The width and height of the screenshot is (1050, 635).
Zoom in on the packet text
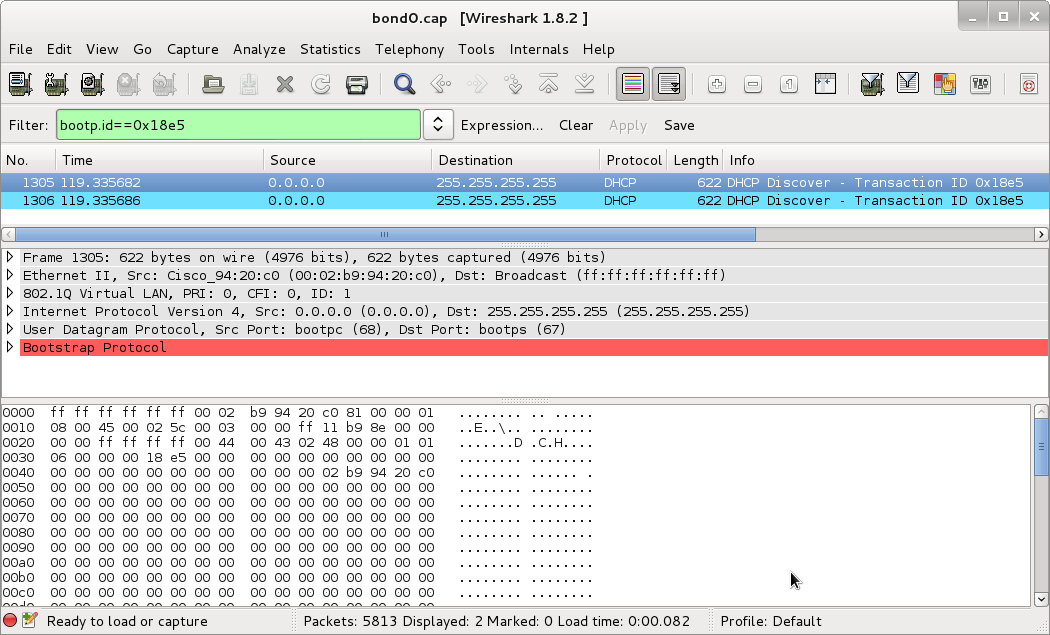pos(717,84)
